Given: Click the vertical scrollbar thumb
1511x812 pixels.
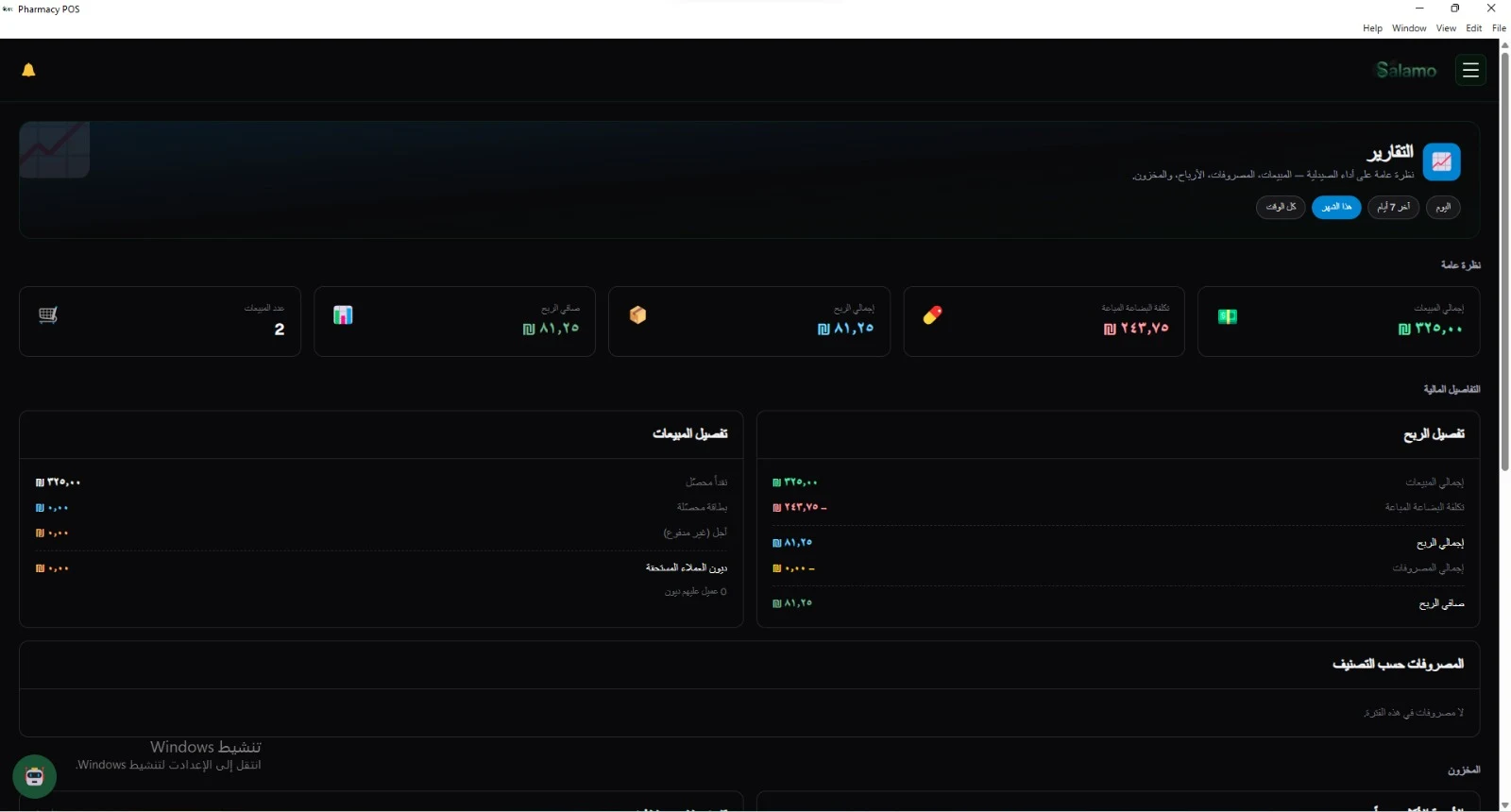Looking at the screenshot, I should [x=1505, y=261].
